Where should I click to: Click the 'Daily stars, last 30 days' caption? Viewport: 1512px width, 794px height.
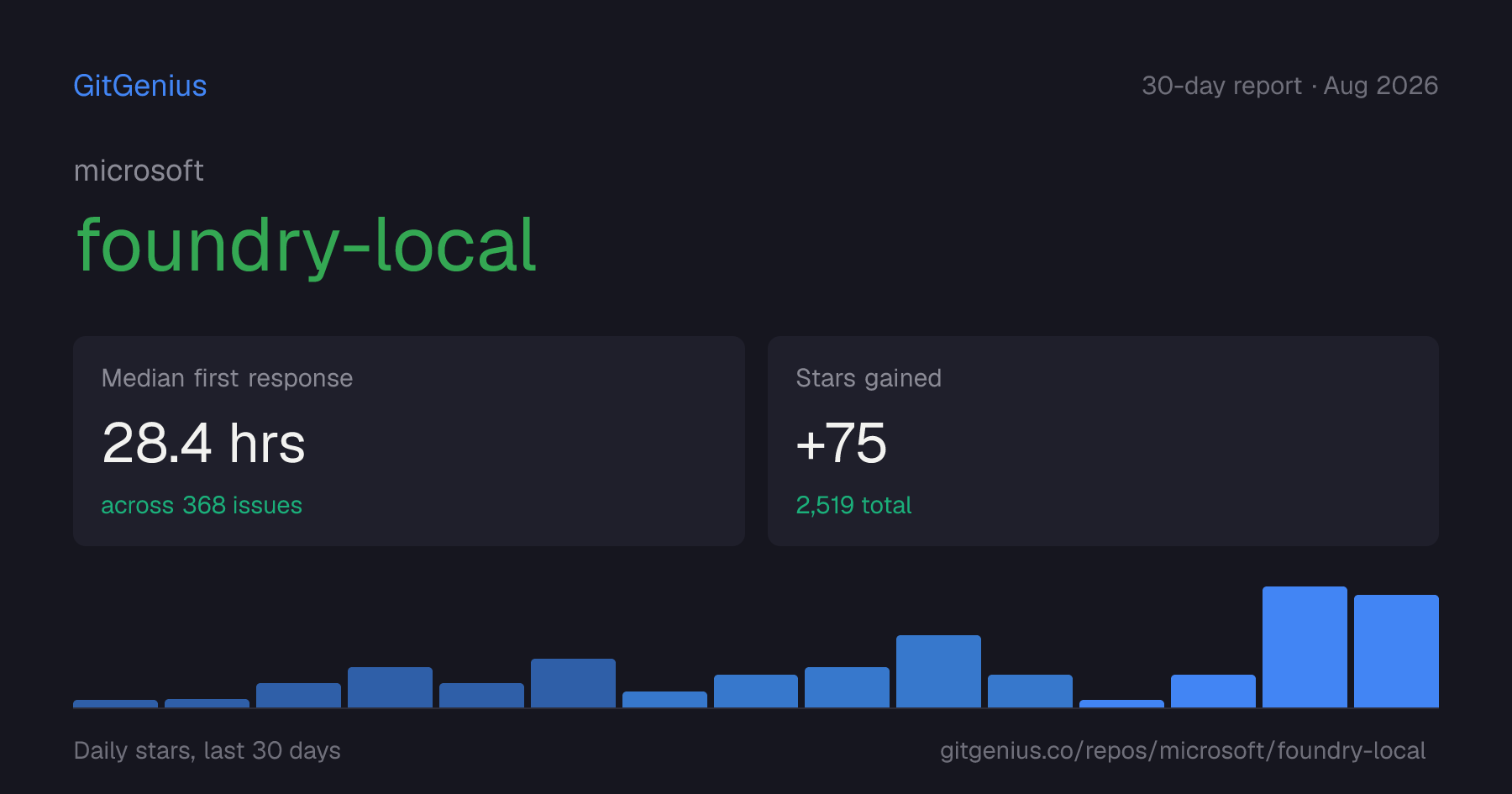pos(207,750)
